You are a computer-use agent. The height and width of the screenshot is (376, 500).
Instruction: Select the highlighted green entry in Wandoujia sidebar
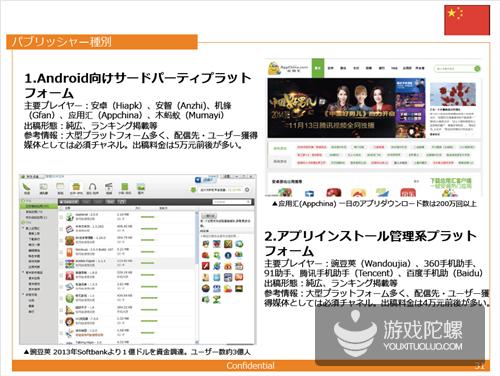(38, 206)
